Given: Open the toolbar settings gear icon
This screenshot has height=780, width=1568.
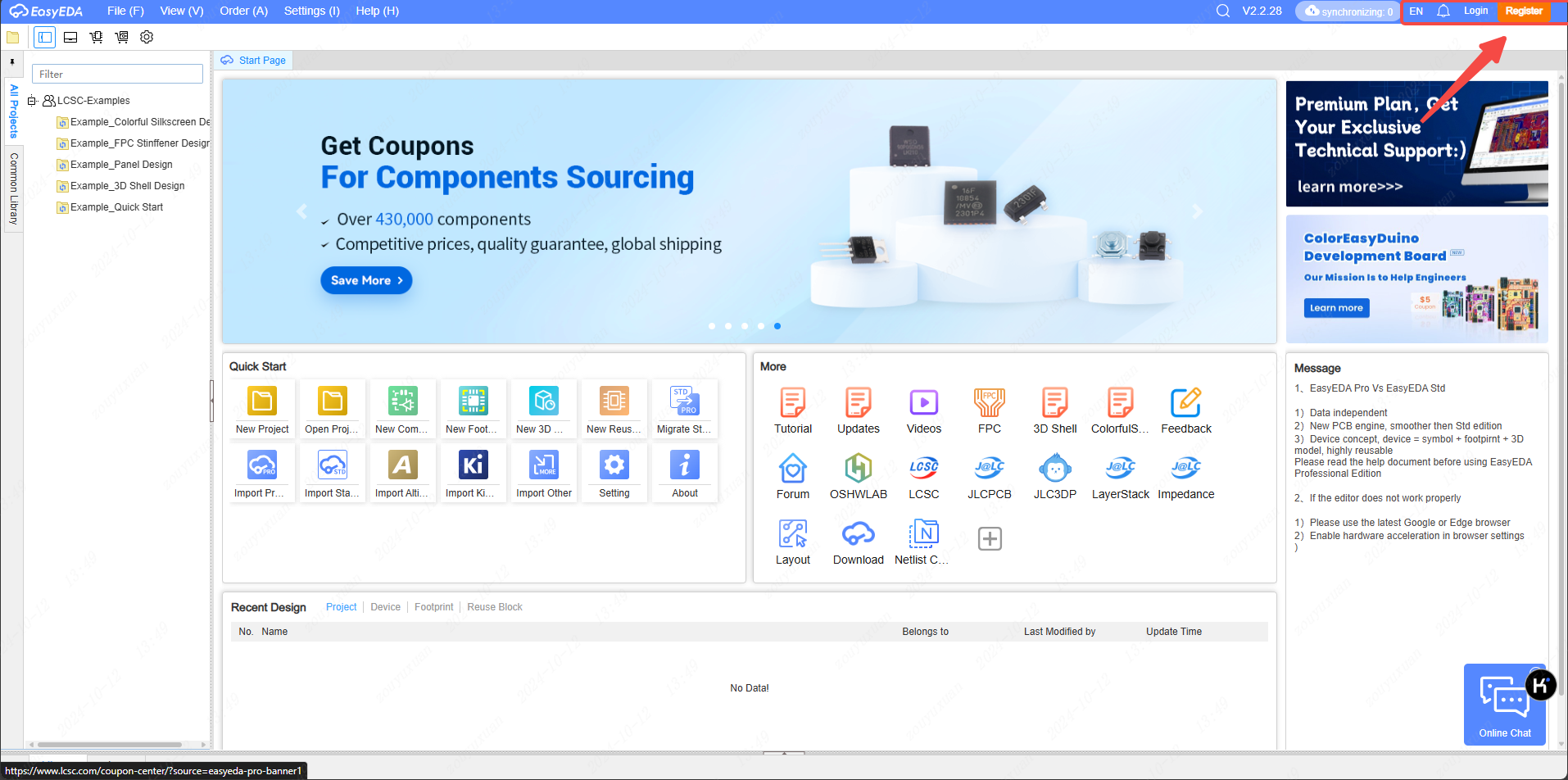Looking at the screenshot, I should point(147,37).
